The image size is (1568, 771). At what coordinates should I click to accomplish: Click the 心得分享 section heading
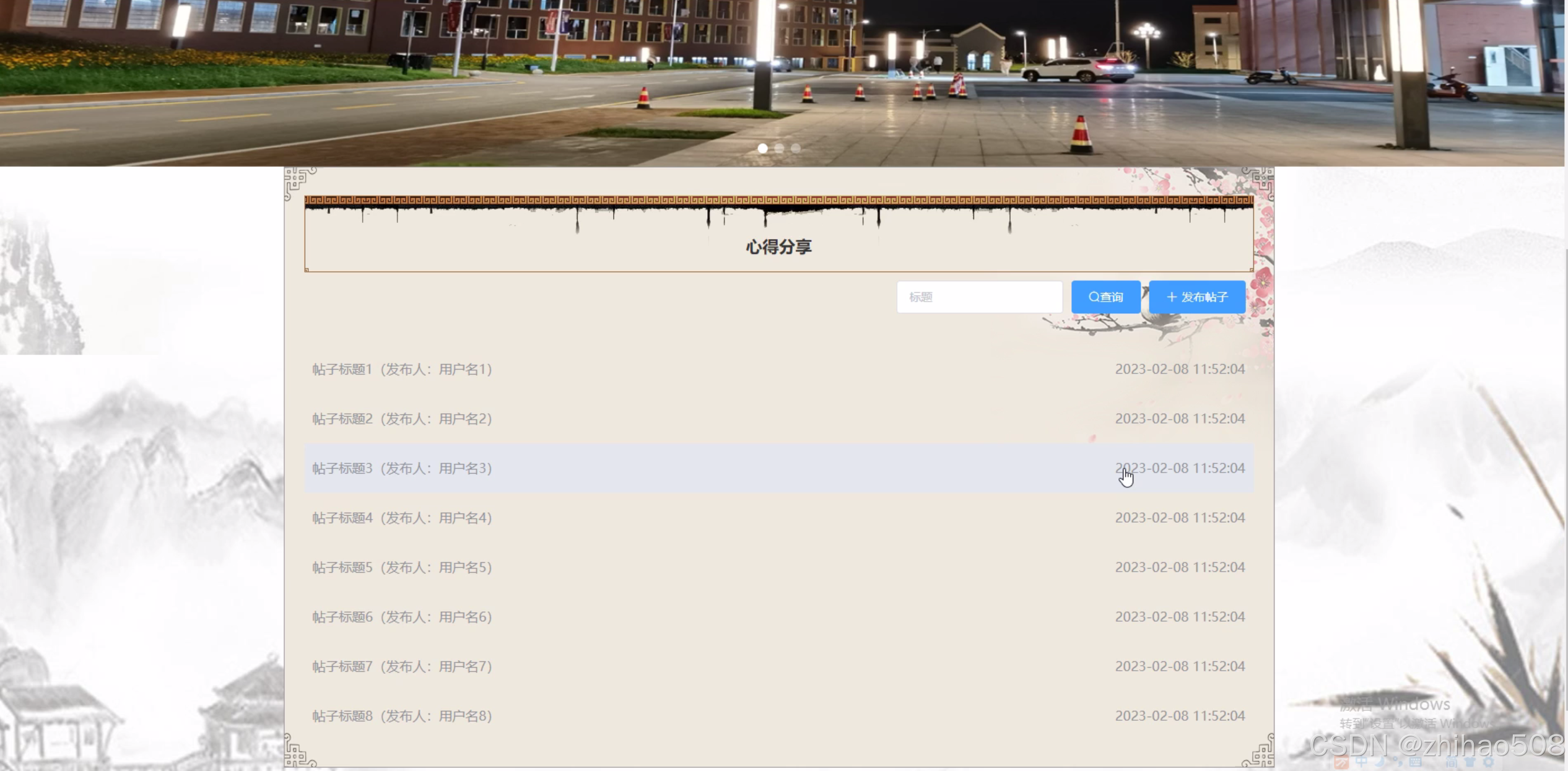778,247
